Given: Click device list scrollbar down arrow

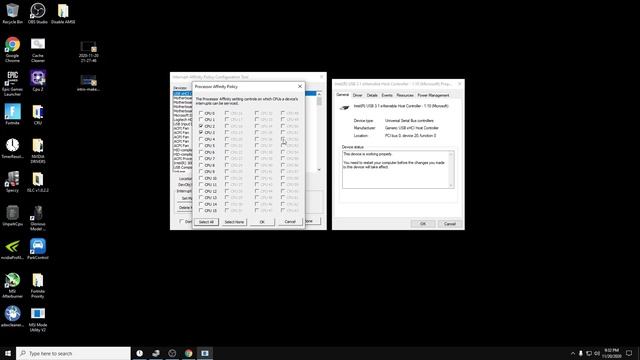Looking at the screenshot, I should click(319, 170).
